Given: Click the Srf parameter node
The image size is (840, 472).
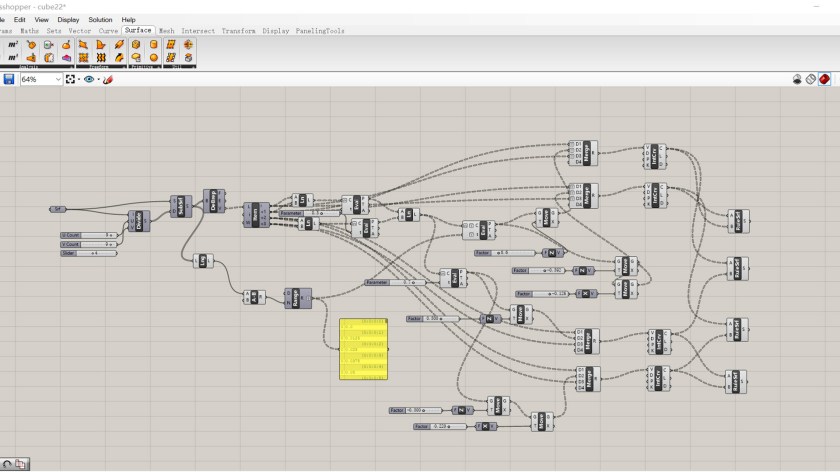Looking at the screenshot, I should tap(58, 209).
